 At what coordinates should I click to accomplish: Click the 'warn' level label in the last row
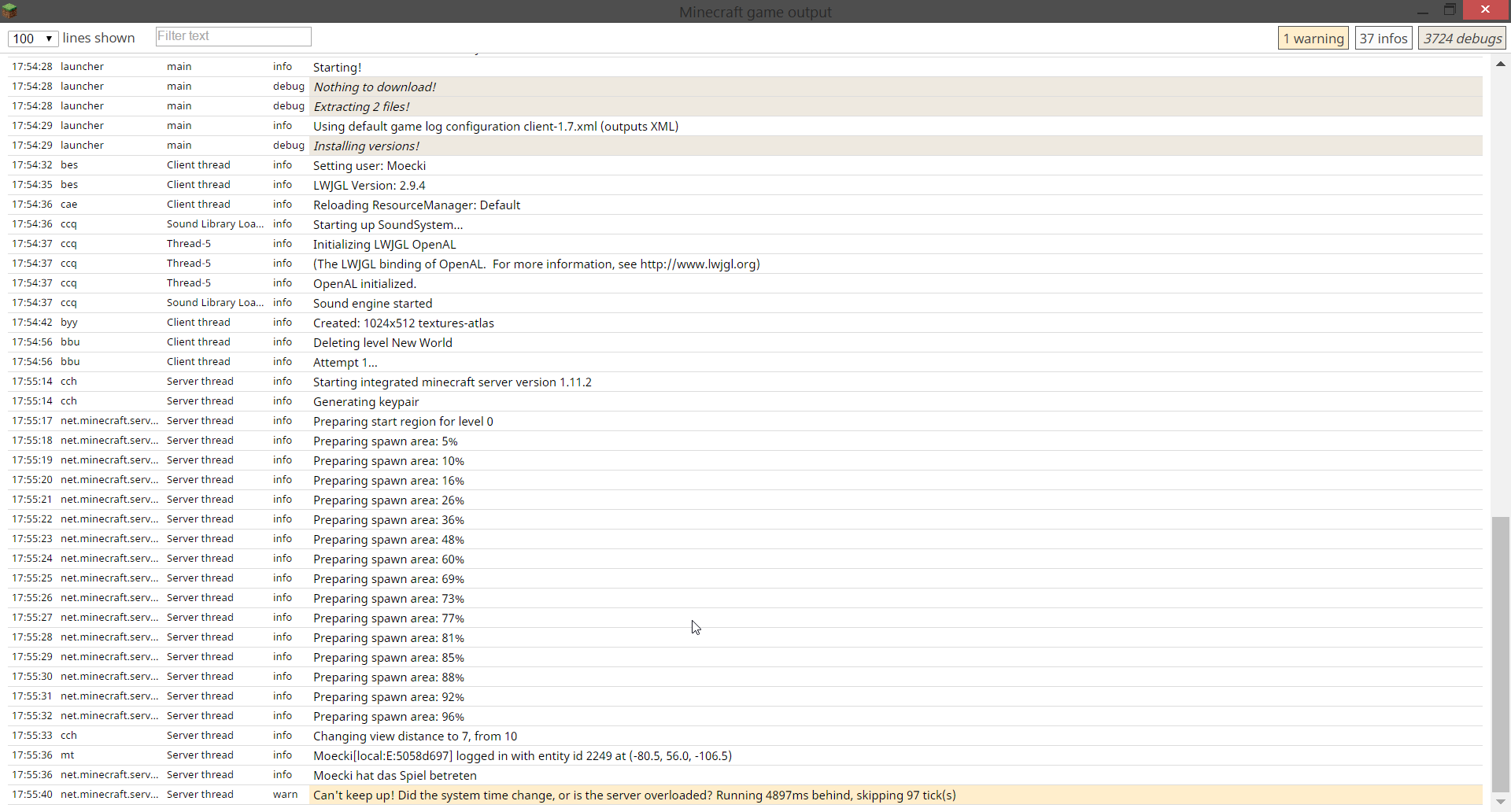point(286,795)
